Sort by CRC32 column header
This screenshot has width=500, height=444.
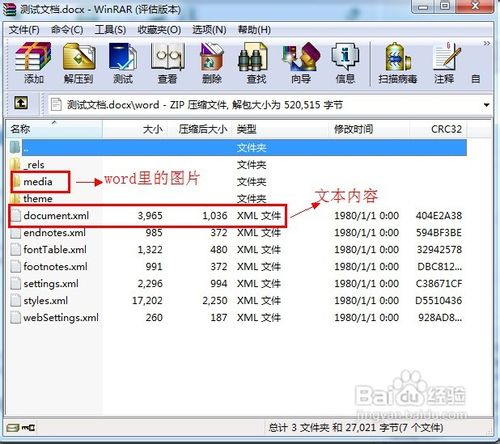click(438, 129)
